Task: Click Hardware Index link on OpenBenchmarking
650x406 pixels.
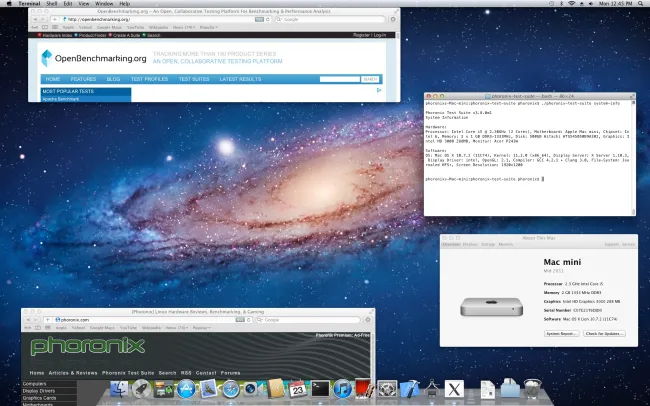Action: coord(55,35)
